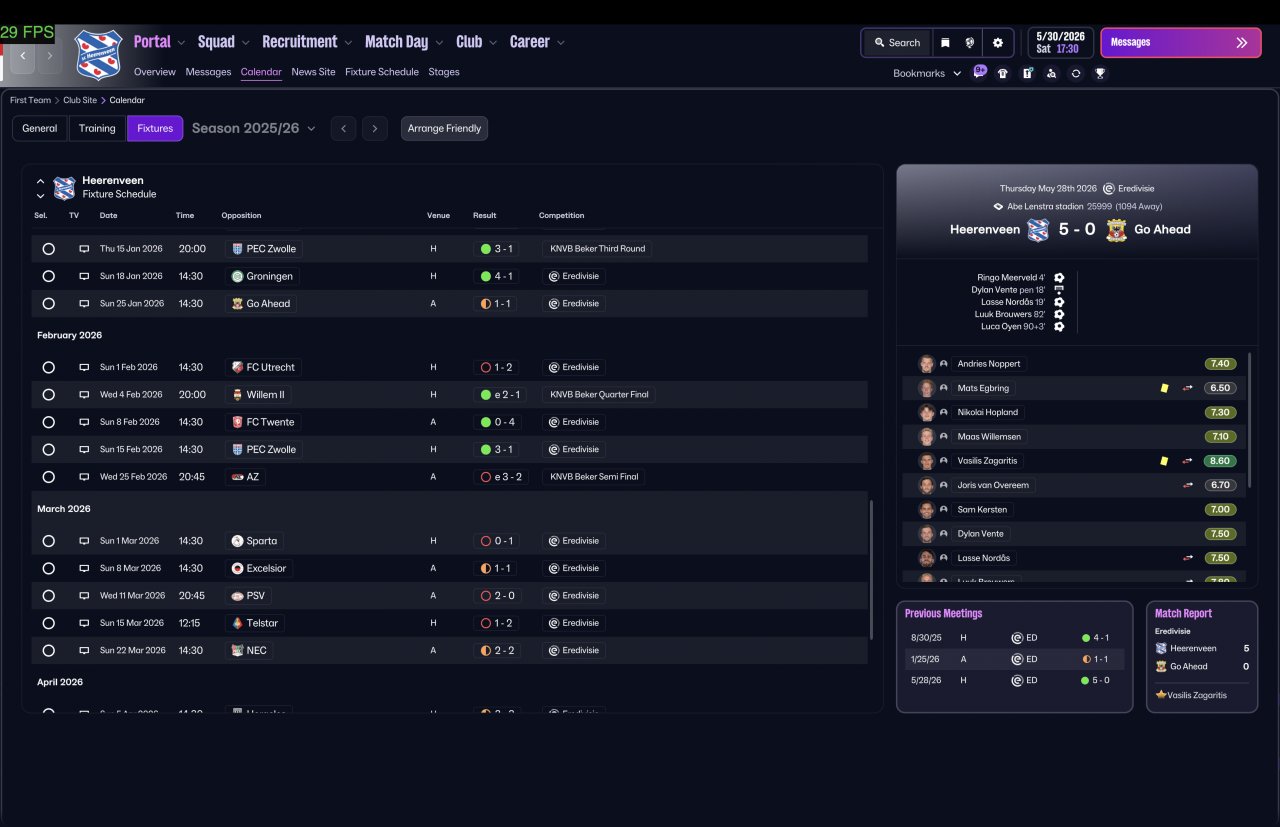Select the radio button for the Sparta fixture
Screen dimensions: 1280x827
48,541
